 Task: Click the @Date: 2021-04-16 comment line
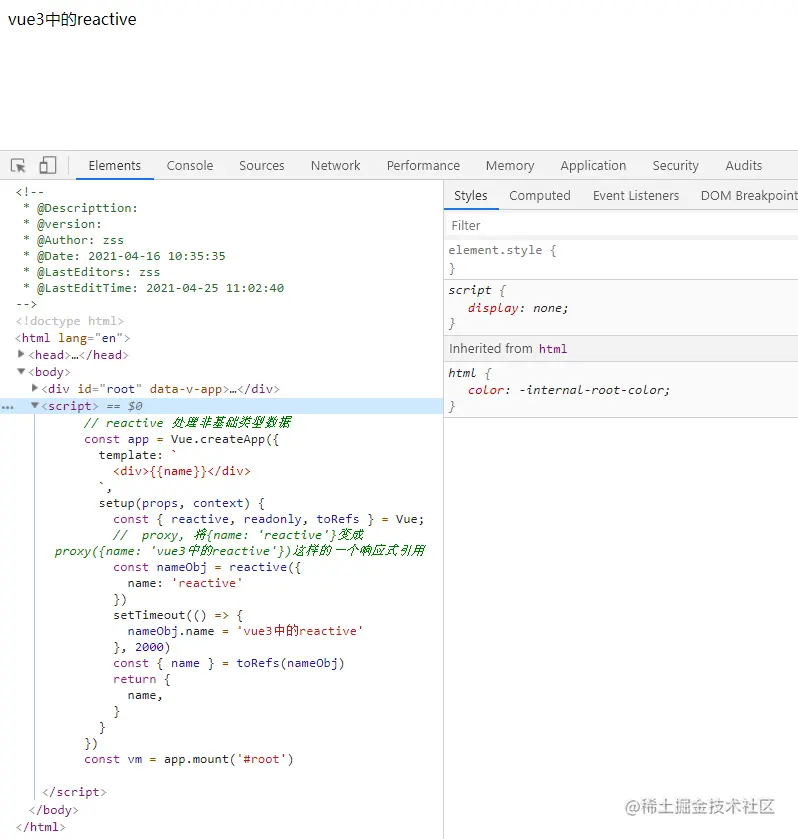(124, 256)
